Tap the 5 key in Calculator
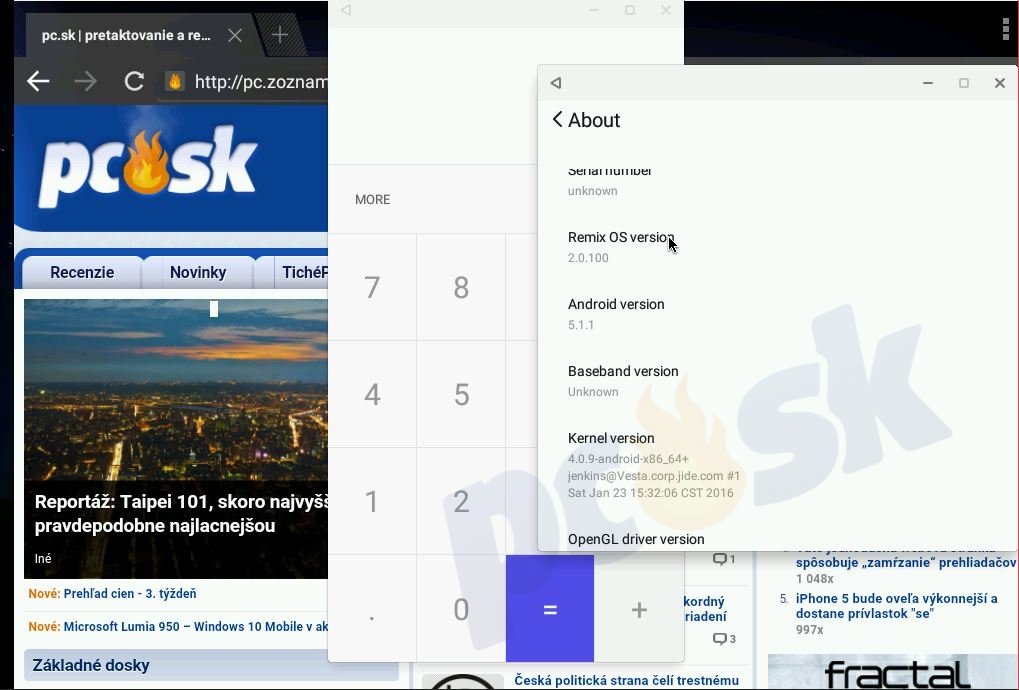This screenshot has height=690, width=1019. click(x=461, y=394)
